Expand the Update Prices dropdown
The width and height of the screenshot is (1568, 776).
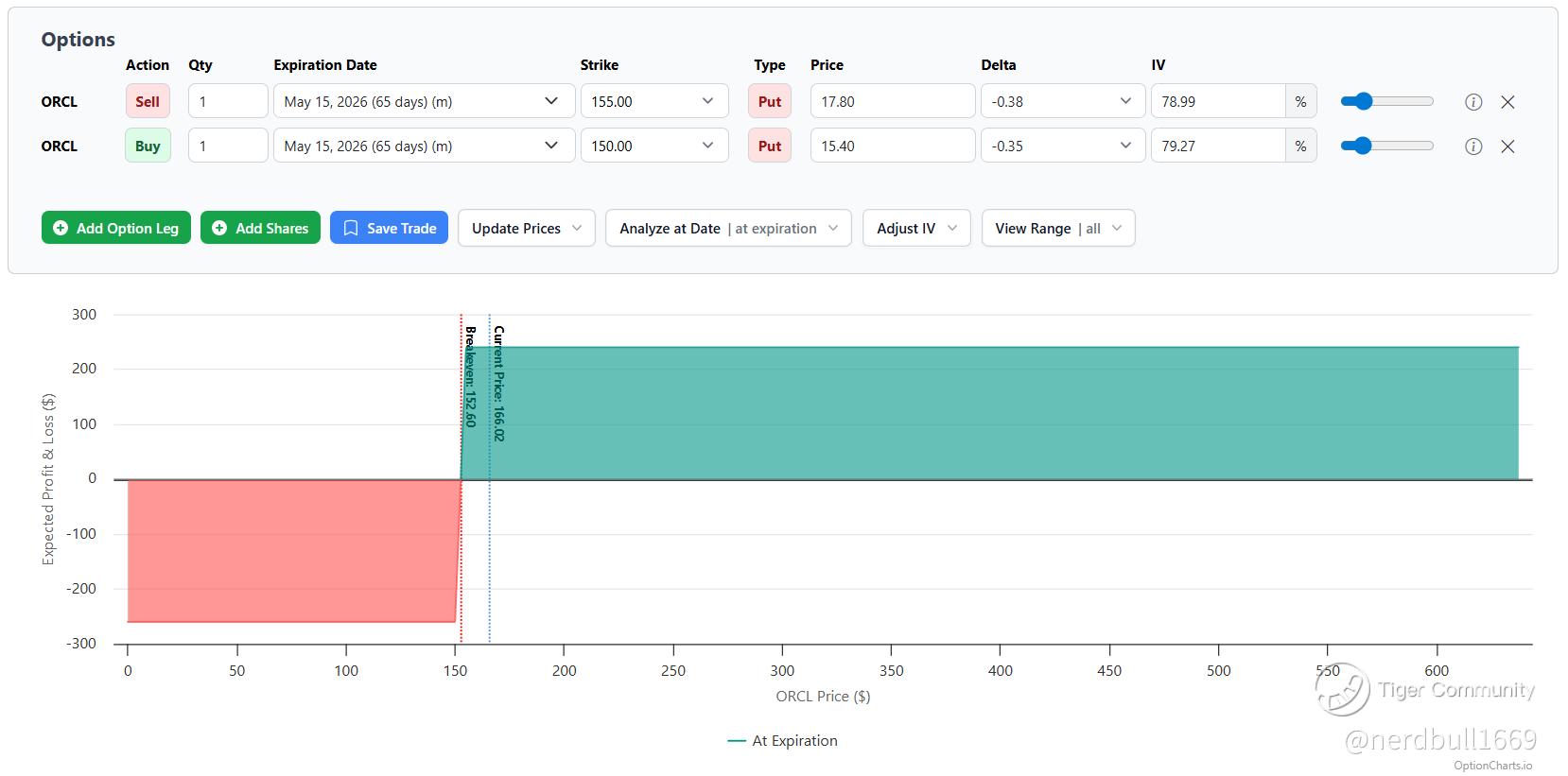pos(527,228)
